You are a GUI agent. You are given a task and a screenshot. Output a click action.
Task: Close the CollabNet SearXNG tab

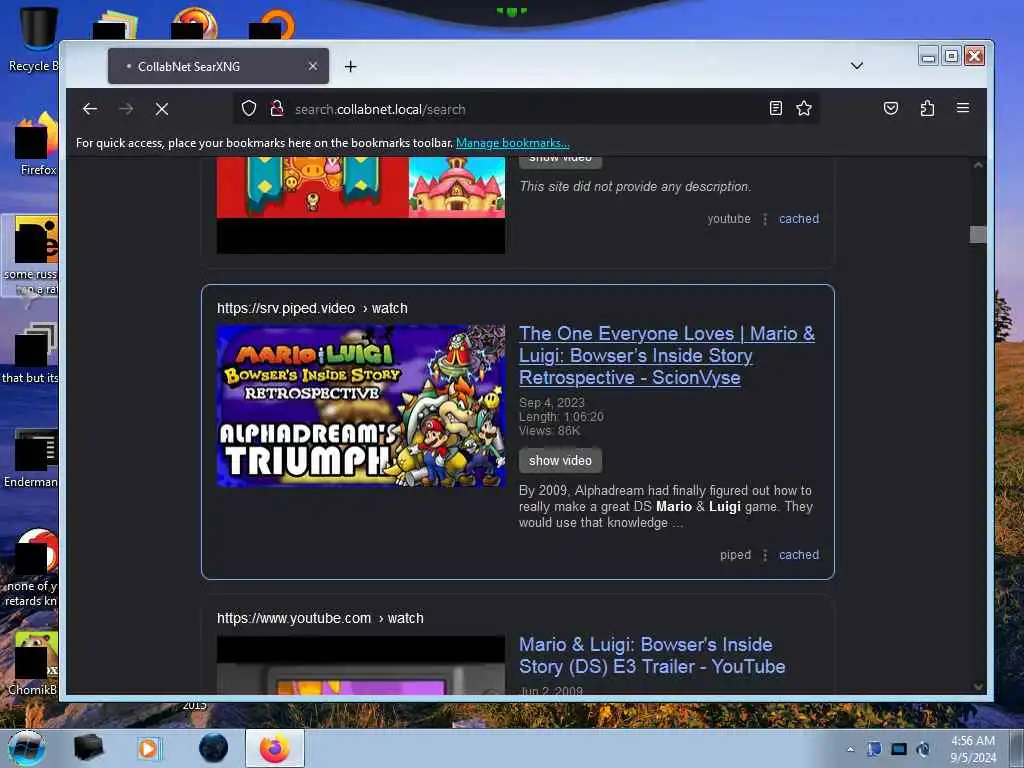click(313, 66)
